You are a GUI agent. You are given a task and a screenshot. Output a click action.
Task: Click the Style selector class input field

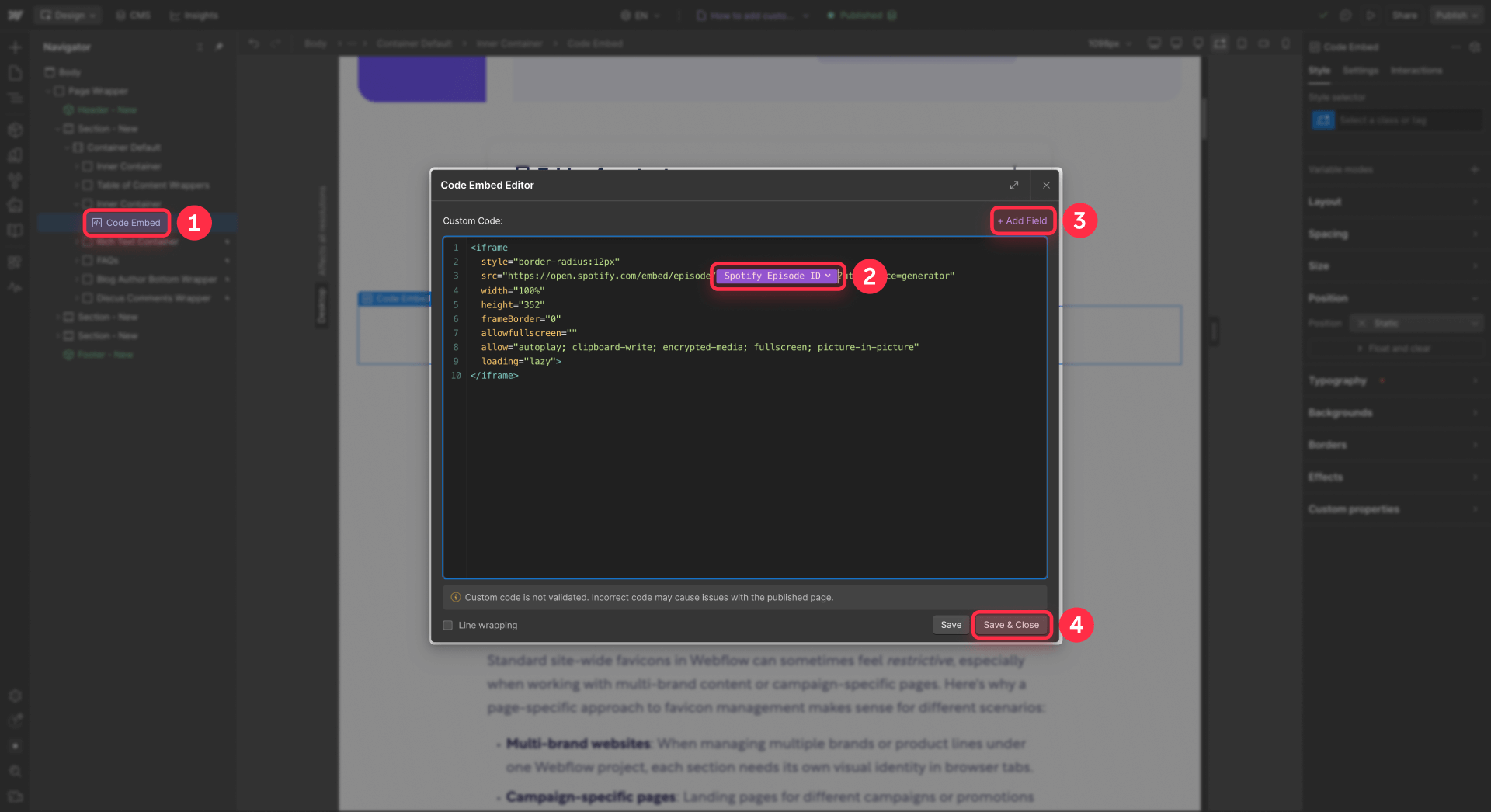[1406, 120]
